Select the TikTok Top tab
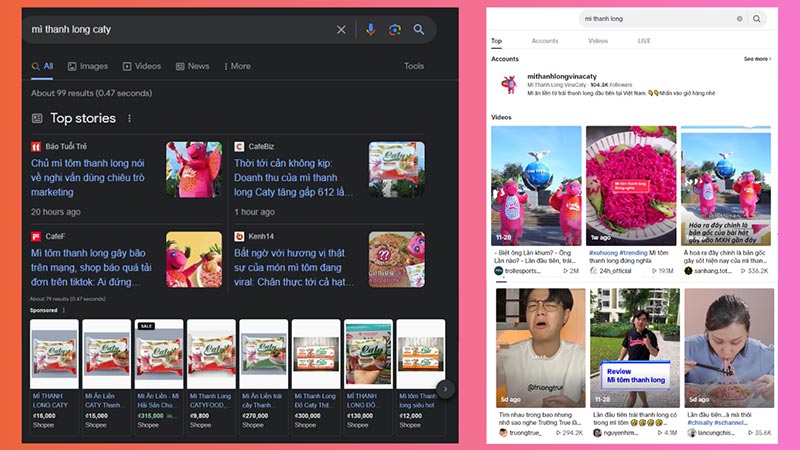Image resolution: width=800 pixels, height=450 pixels. (x=496, y=41)
